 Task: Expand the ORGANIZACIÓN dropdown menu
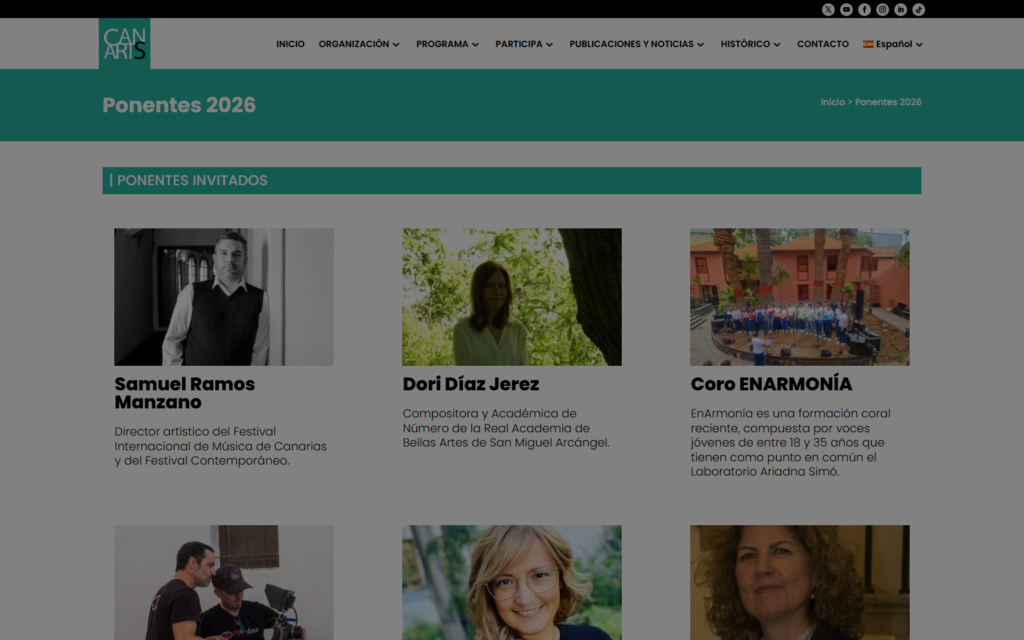[x=359, y=44]
